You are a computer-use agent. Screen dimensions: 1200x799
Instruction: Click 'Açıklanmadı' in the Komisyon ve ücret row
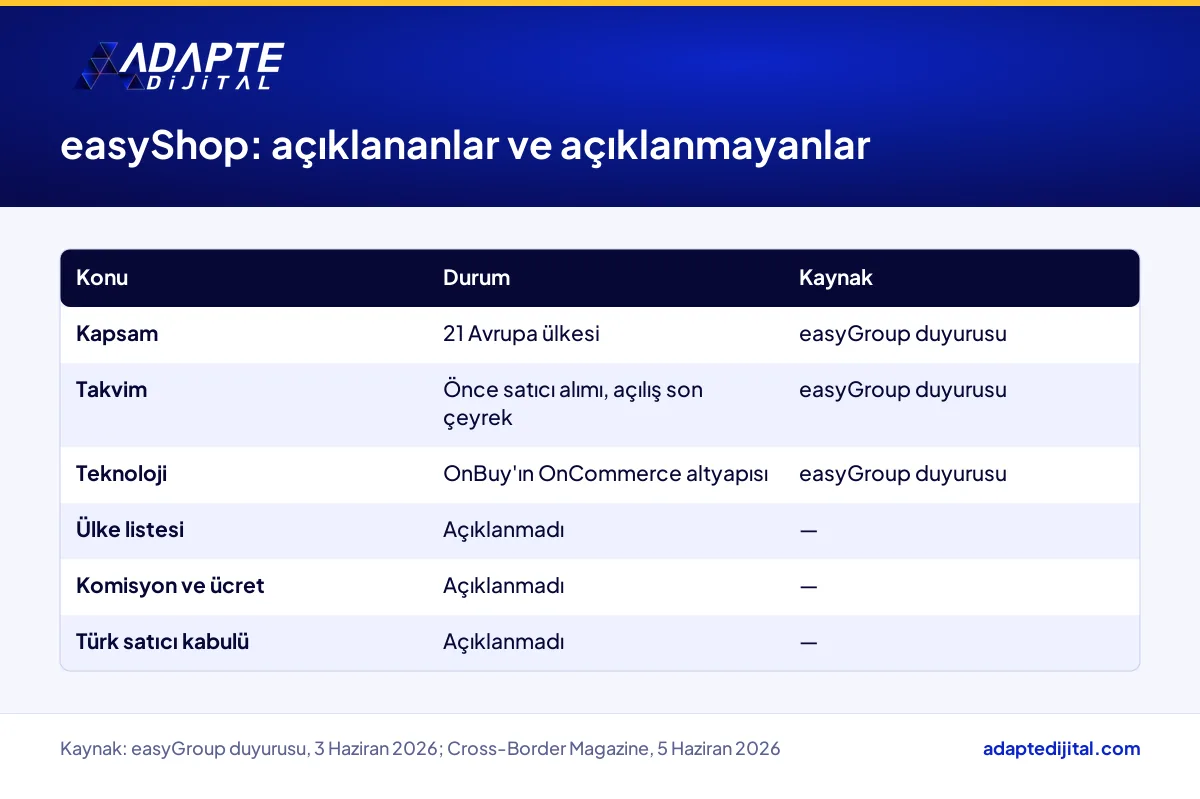coord(503,586)
